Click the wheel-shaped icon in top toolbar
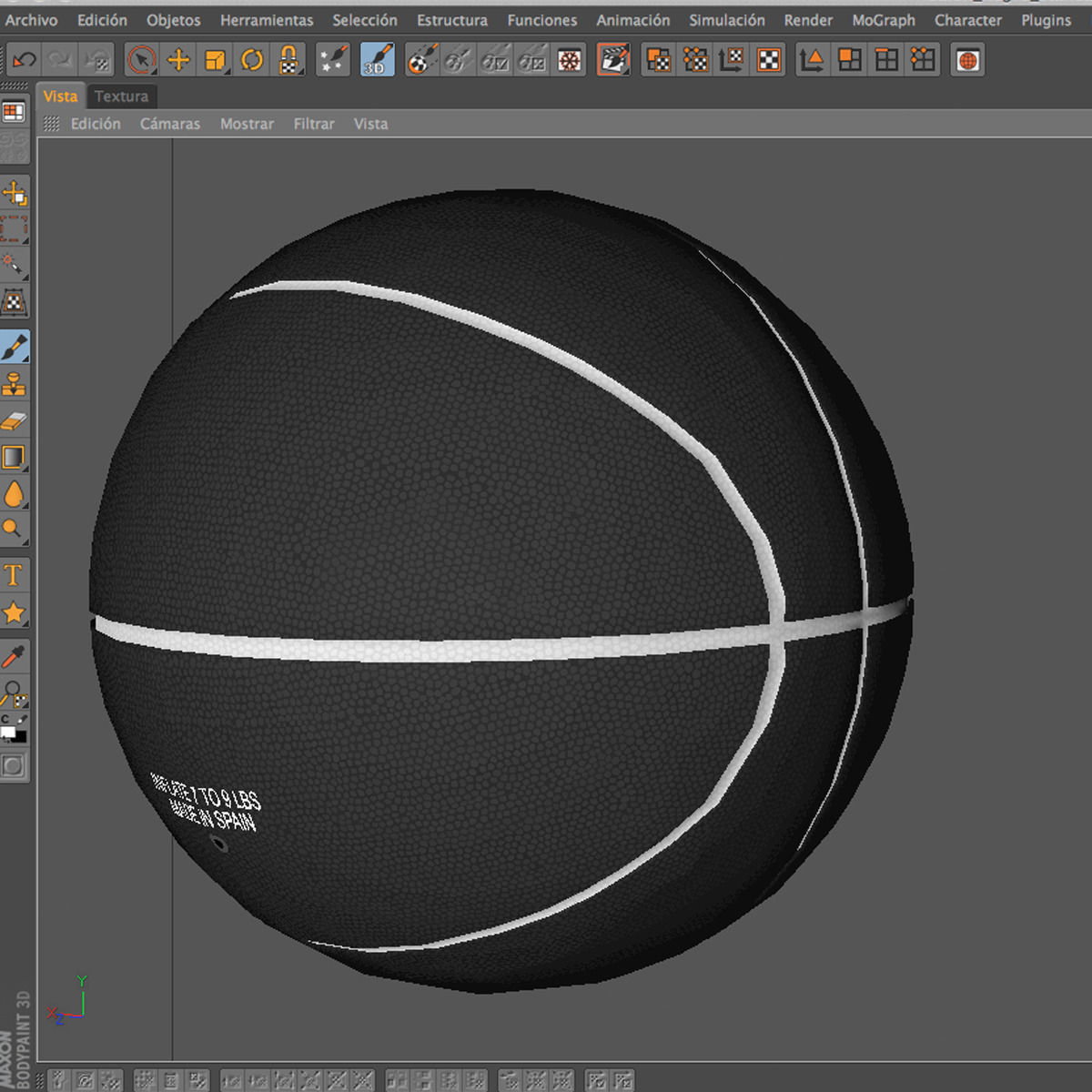This screenshot has width=1092, height=1092. pyautogui.click(x=570, y=60)
